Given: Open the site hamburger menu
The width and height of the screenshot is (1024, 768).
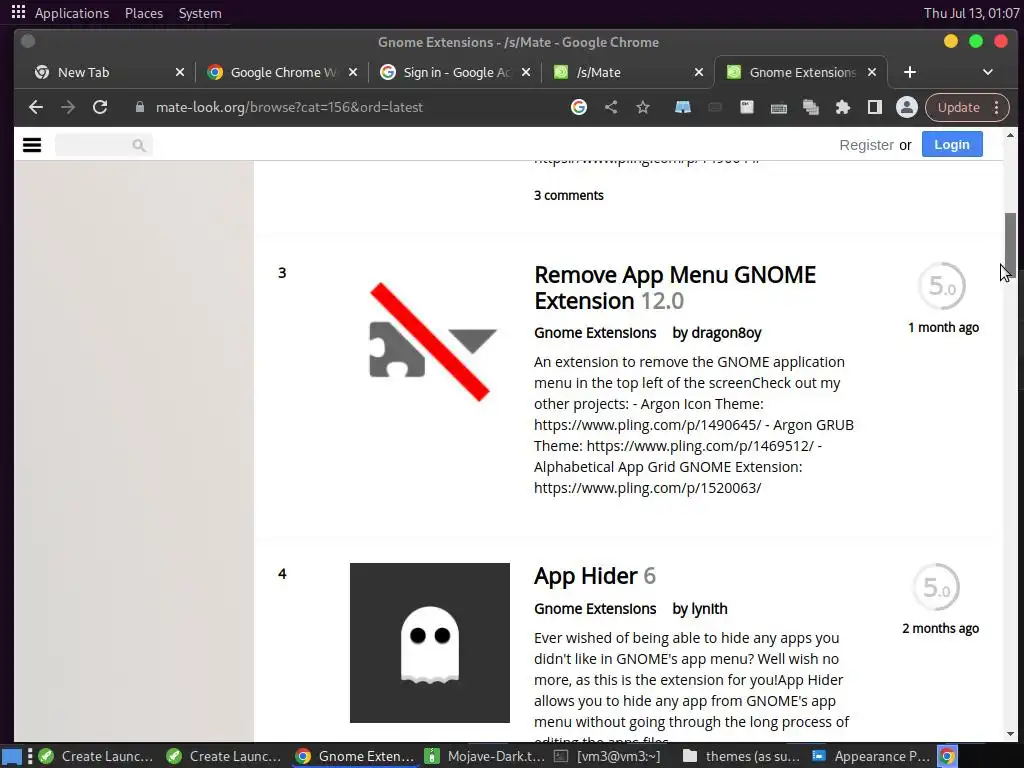Looking at the screenshot, I should coord(32,145).
